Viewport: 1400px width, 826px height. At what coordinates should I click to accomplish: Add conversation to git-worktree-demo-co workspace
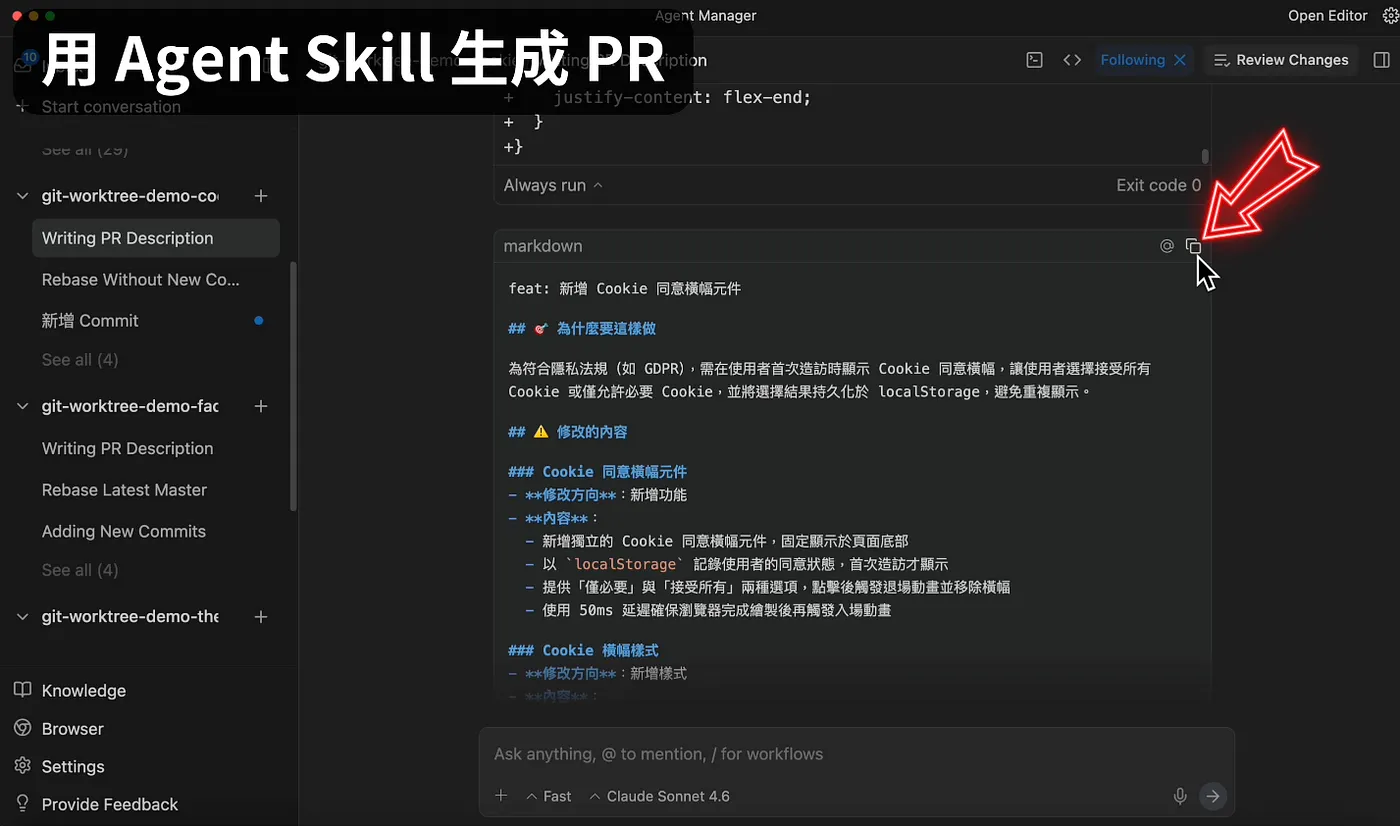pos(261,196)
